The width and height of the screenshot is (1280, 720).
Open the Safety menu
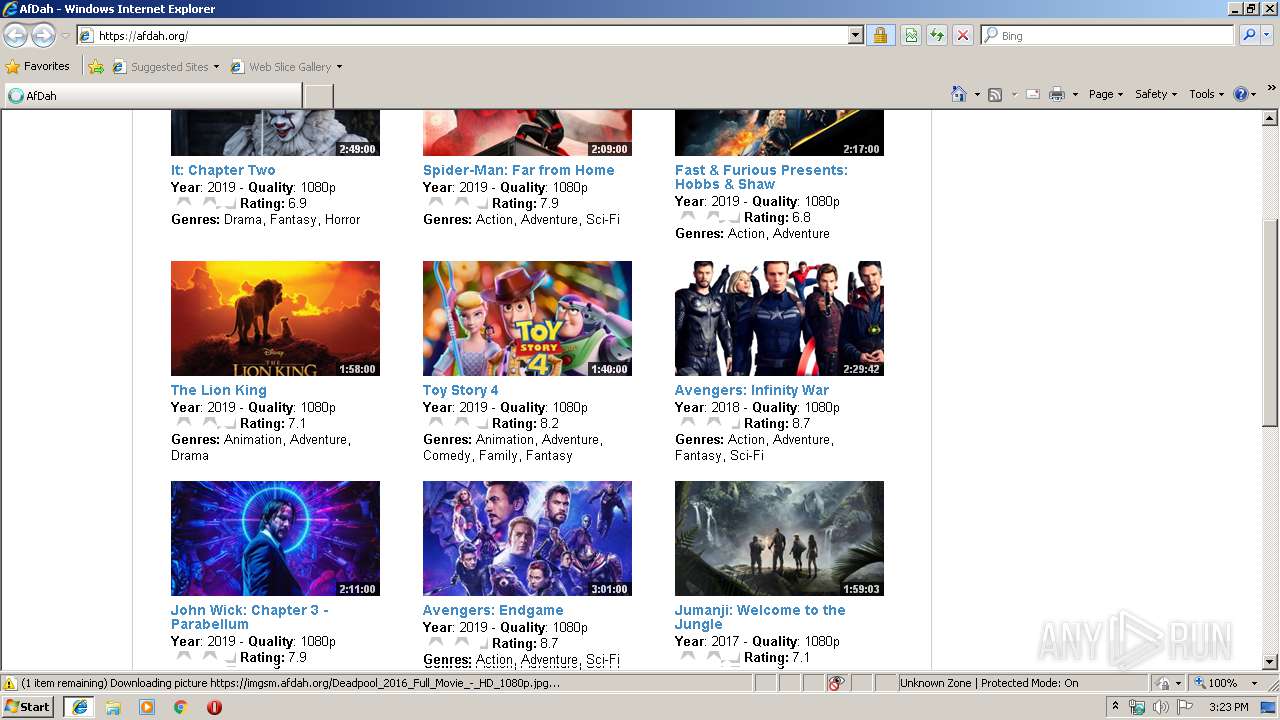point(1155,94)
